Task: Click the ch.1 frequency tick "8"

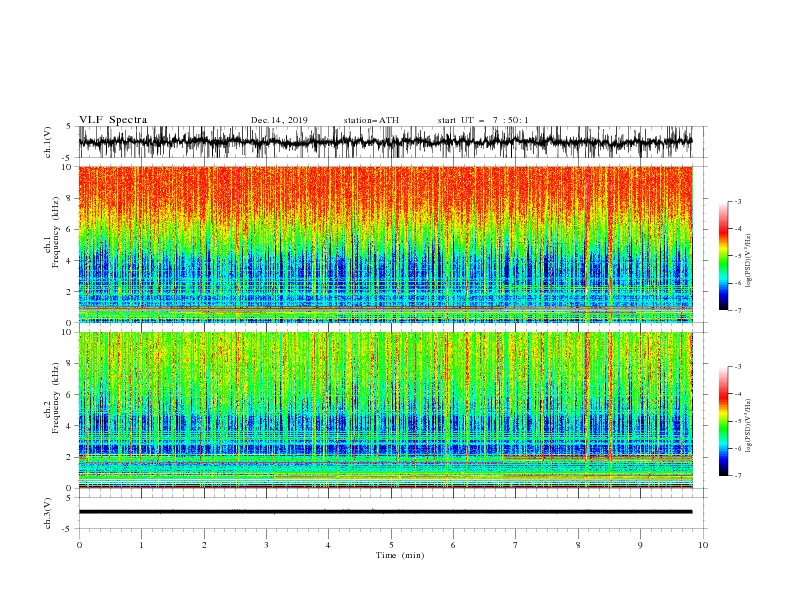Action: coord(70,198)
